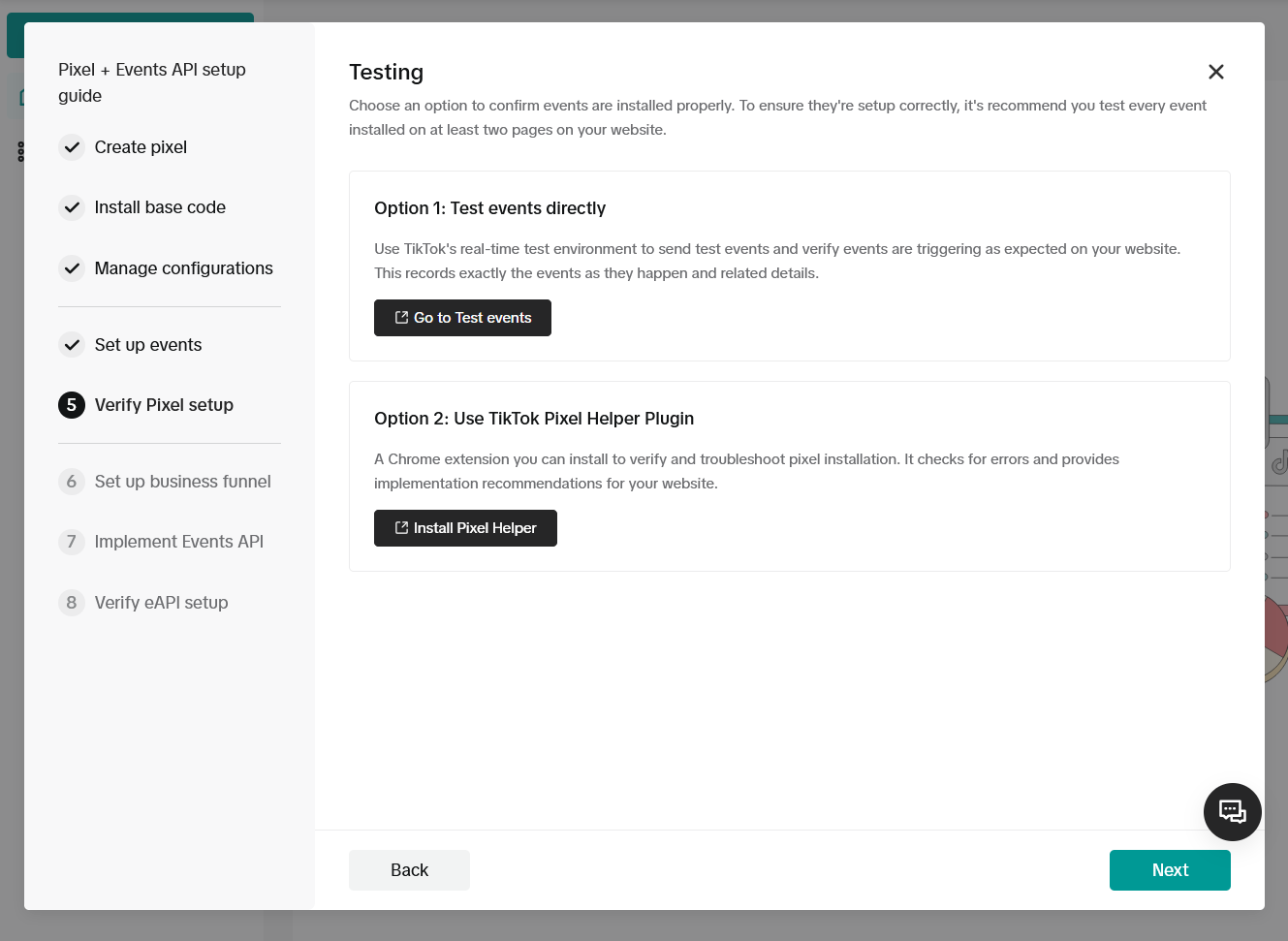The image size is (1288, 941).
Task: Open the Implement Events API step
Action: (x=178, y=542)
